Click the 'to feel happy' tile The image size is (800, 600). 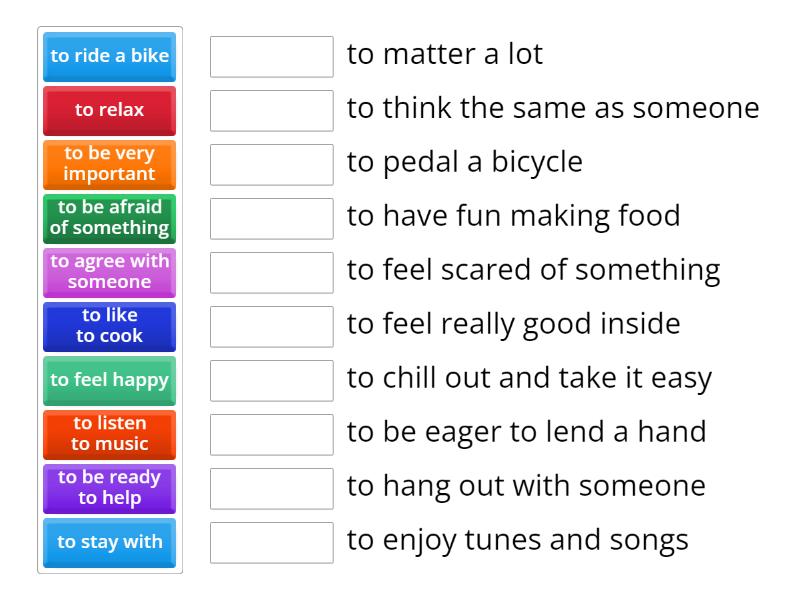[110, 381]
